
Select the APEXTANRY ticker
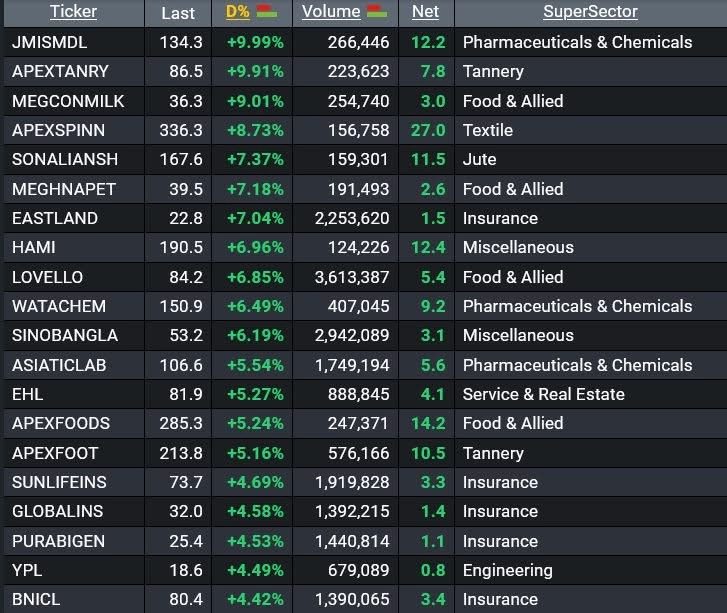pyautogui.click(x=60, y=71)
